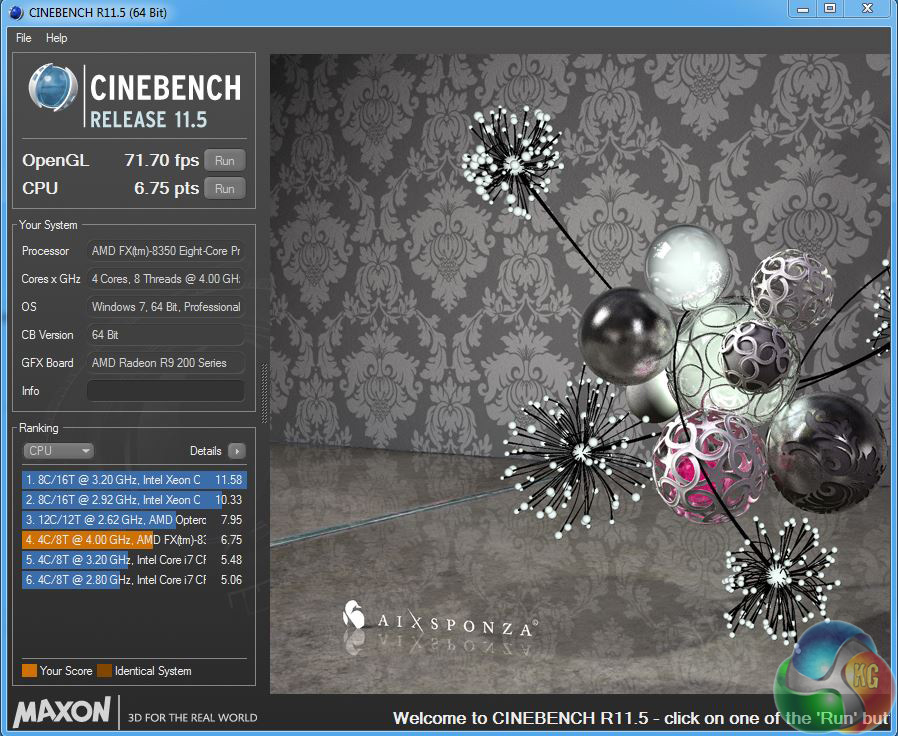
Task: Open the File menu
Action: pyautogui.click(x=23, y=38)
